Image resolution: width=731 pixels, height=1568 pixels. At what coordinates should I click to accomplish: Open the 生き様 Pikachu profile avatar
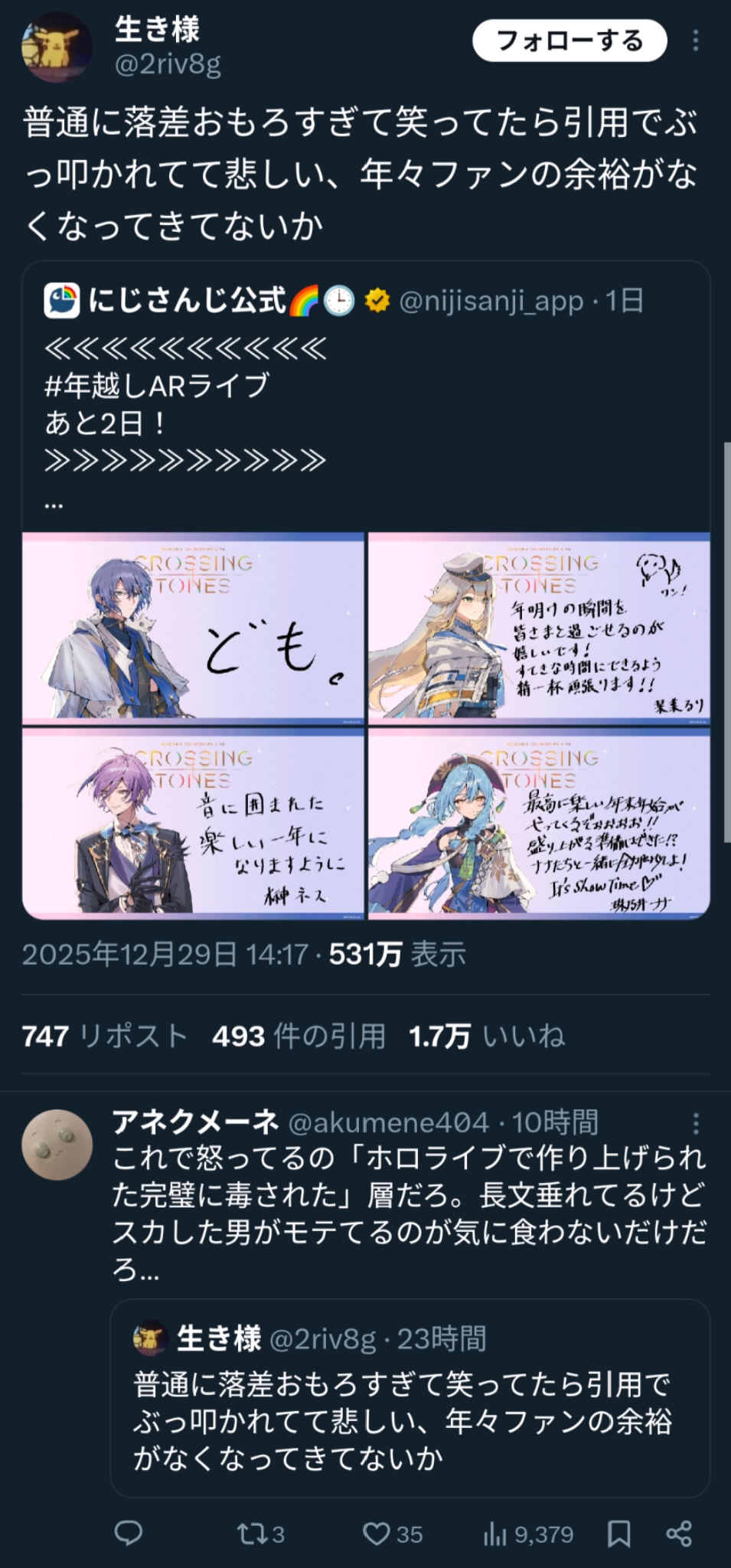(x=57, y=47)
